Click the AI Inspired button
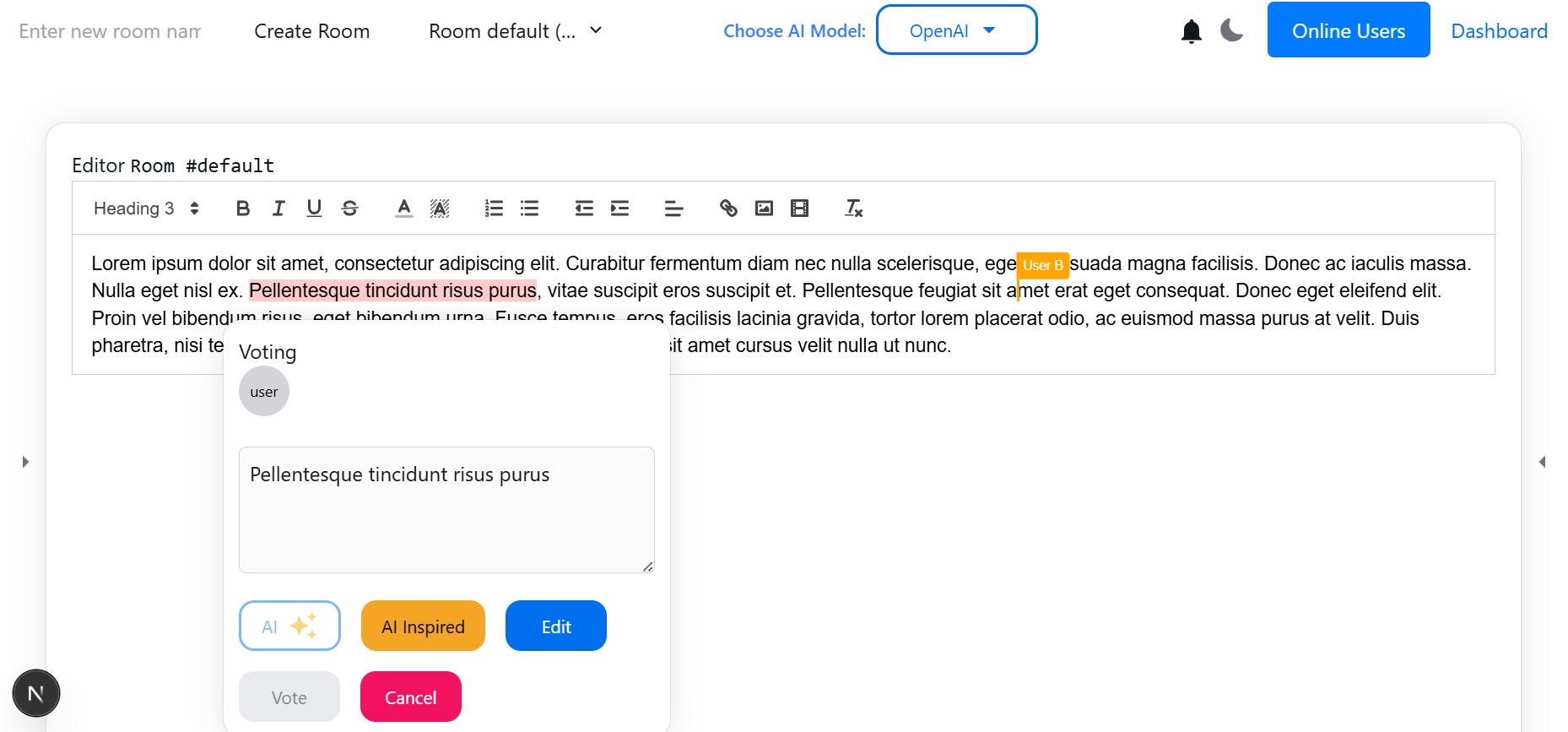The image size is (1568, 732). 423,626
